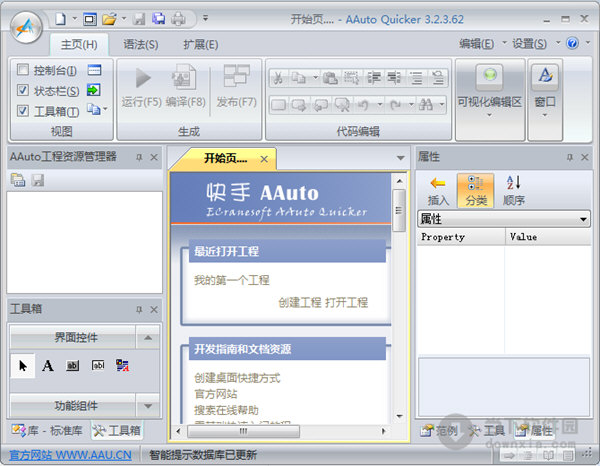This screenshot has width=600, height=466.
Task: Toggle the pin on the 工具箱 panel
Action: [x=139, y=310]
